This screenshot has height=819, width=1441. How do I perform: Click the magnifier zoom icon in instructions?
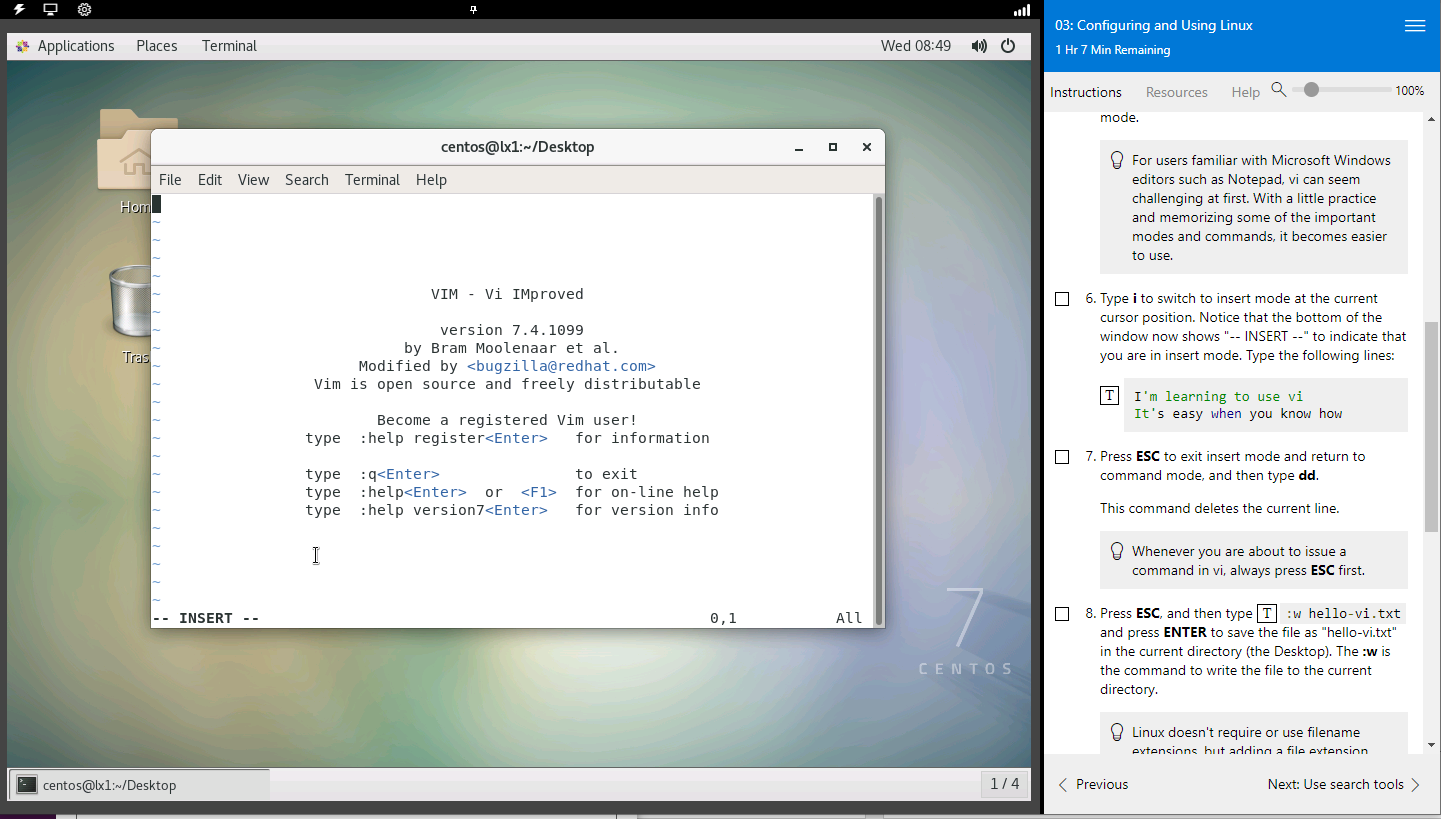[1278, 90]
